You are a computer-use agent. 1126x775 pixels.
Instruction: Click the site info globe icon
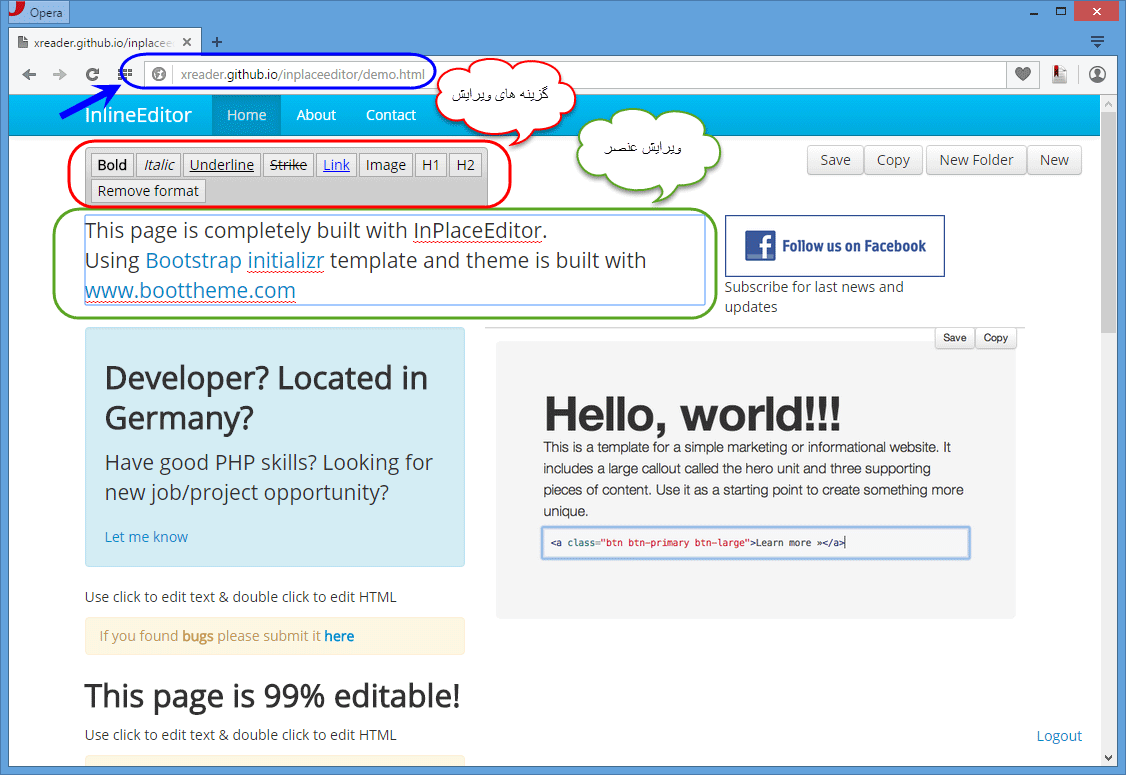(159, 74)
